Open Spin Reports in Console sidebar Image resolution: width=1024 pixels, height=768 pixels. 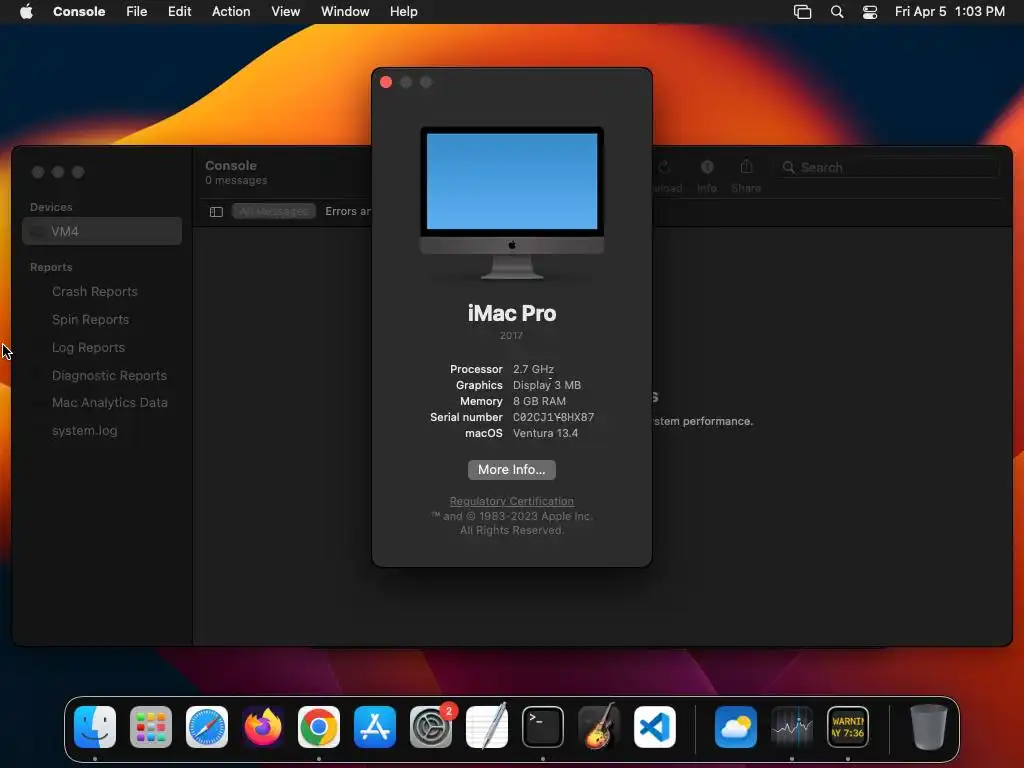90,319
